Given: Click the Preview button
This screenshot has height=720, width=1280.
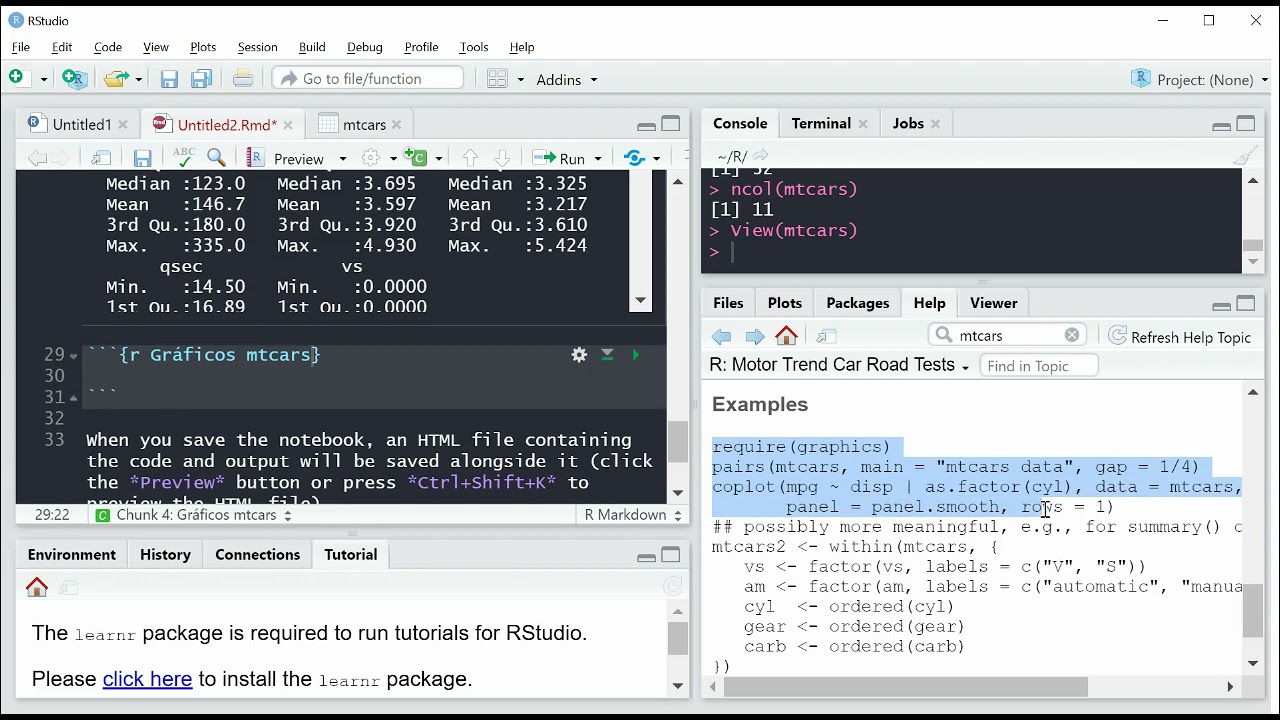Looking at the screenshot, I should tap(287, 158).
